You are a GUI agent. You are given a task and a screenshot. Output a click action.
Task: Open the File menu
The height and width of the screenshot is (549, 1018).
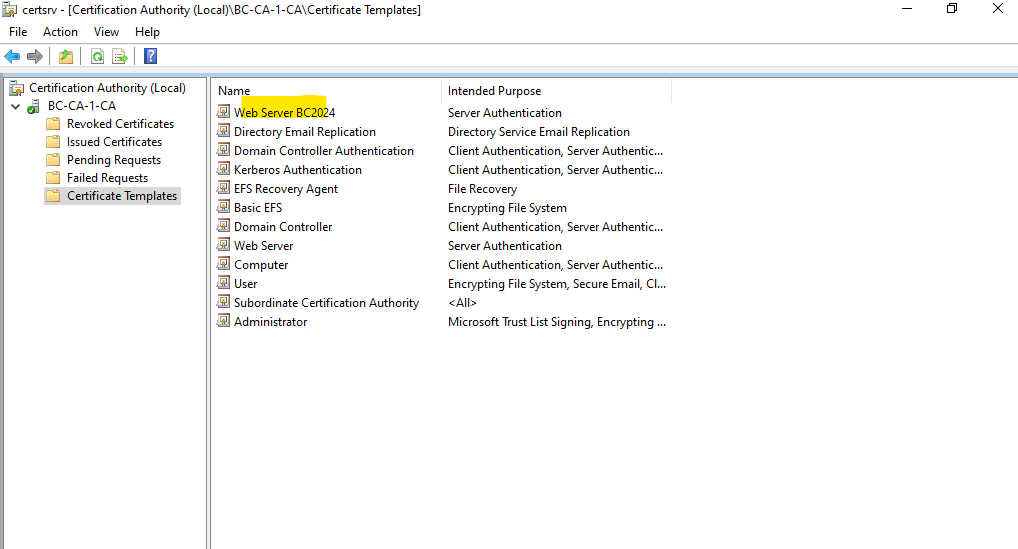click(18, 32)
